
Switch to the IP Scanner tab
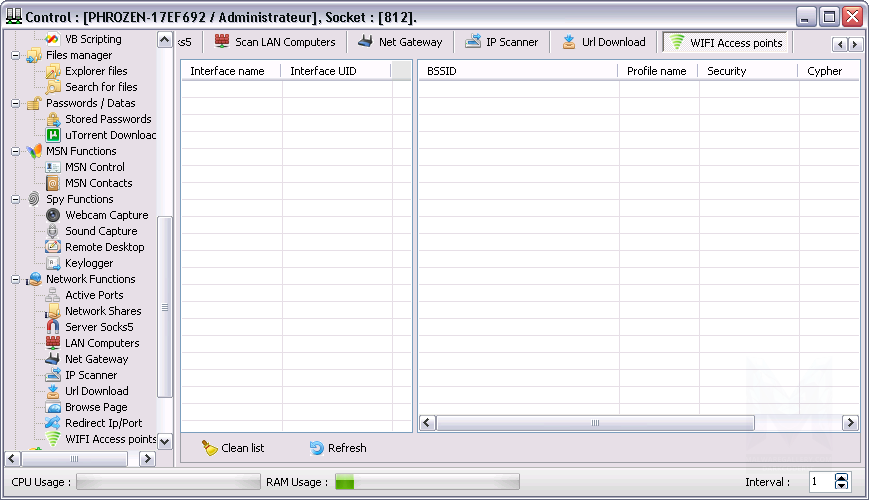(x=502, y=42)
